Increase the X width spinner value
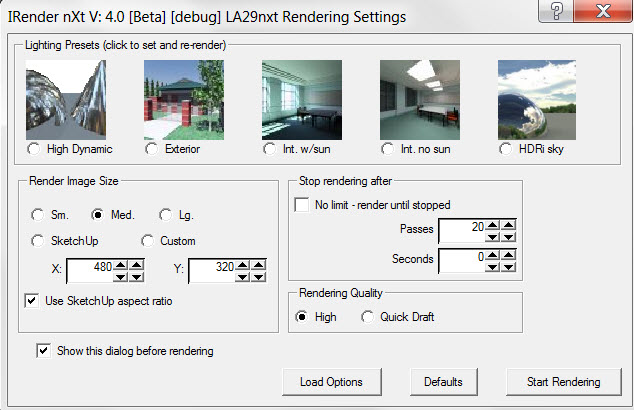 pyautogui.click(x=120, y=264)
